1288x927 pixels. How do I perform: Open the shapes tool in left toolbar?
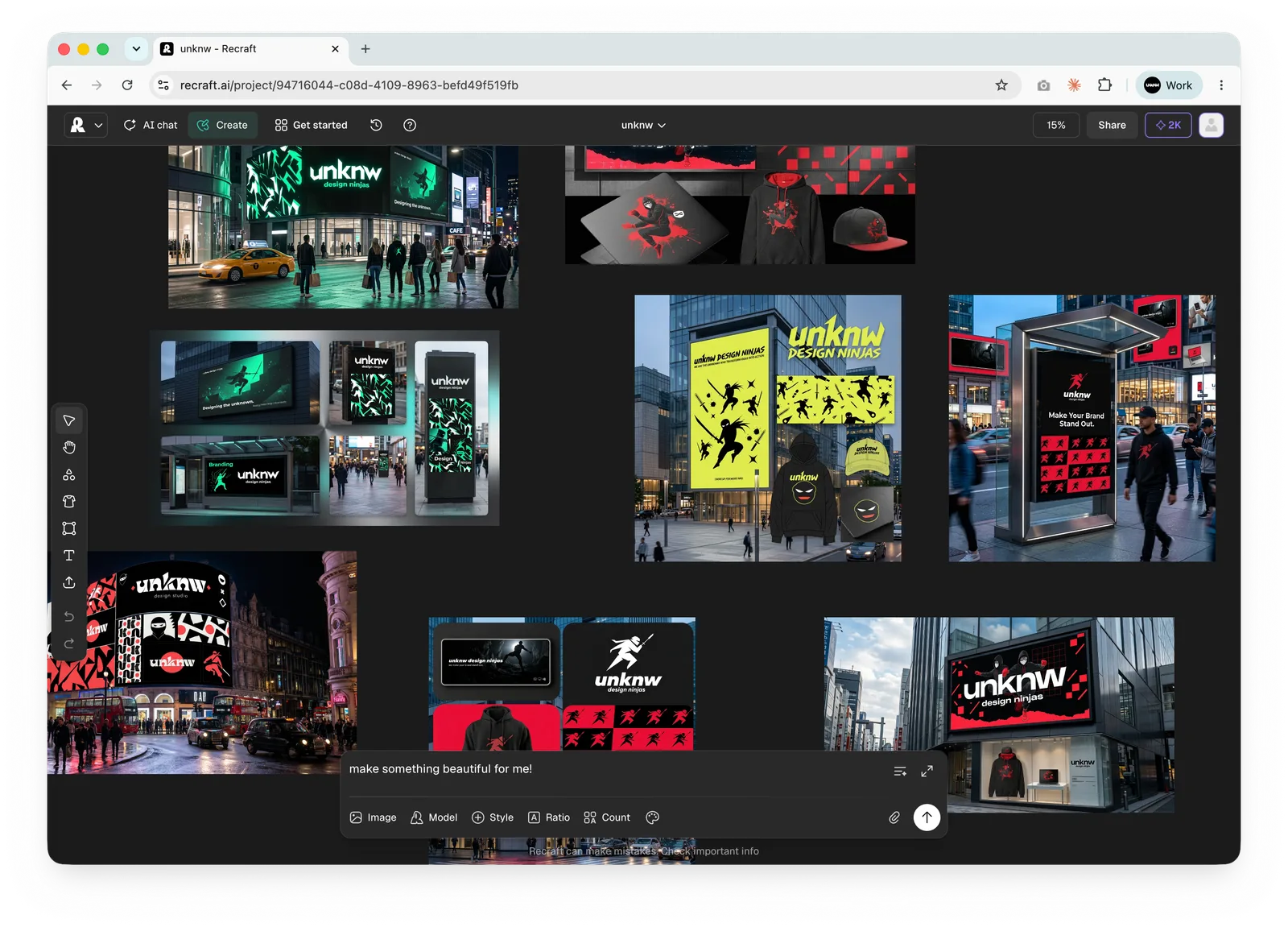point(69,474)
